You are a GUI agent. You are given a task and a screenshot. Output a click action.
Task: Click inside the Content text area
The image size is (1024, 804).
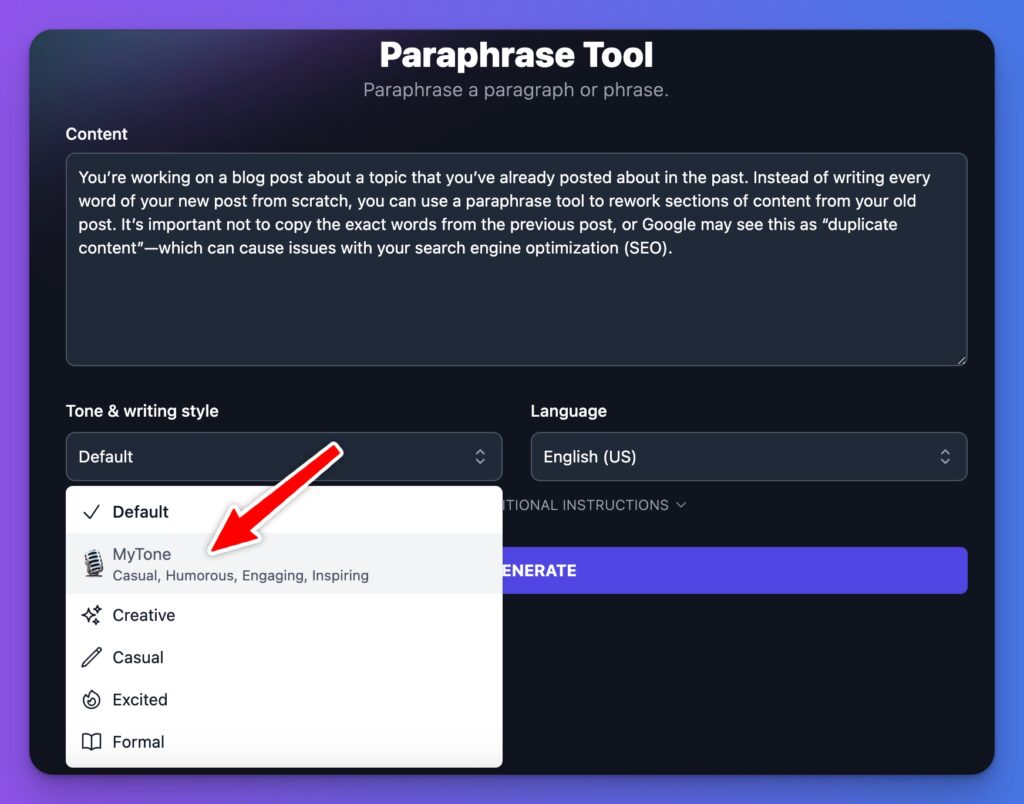pyautogui.click(x=516, y=258)
